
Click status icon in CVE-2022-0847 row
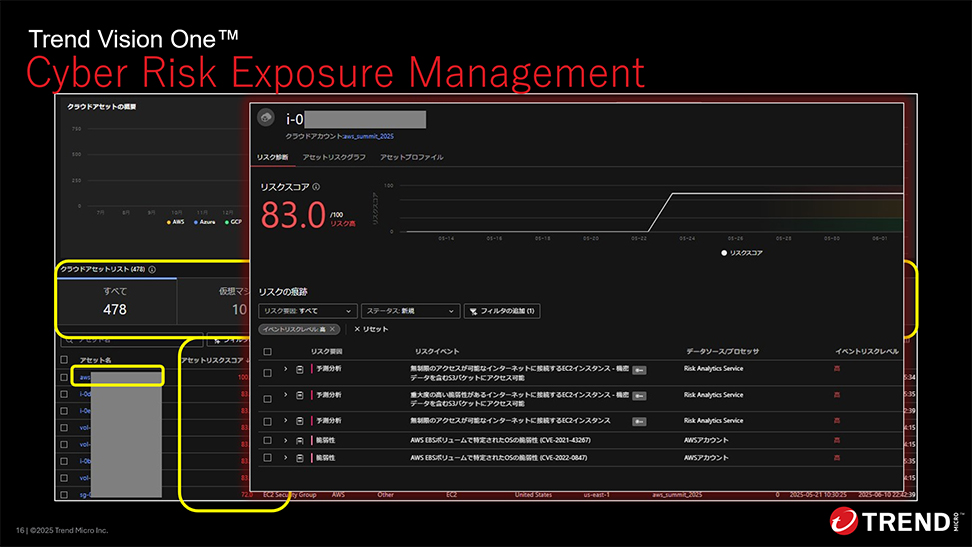tap(299, 457)
